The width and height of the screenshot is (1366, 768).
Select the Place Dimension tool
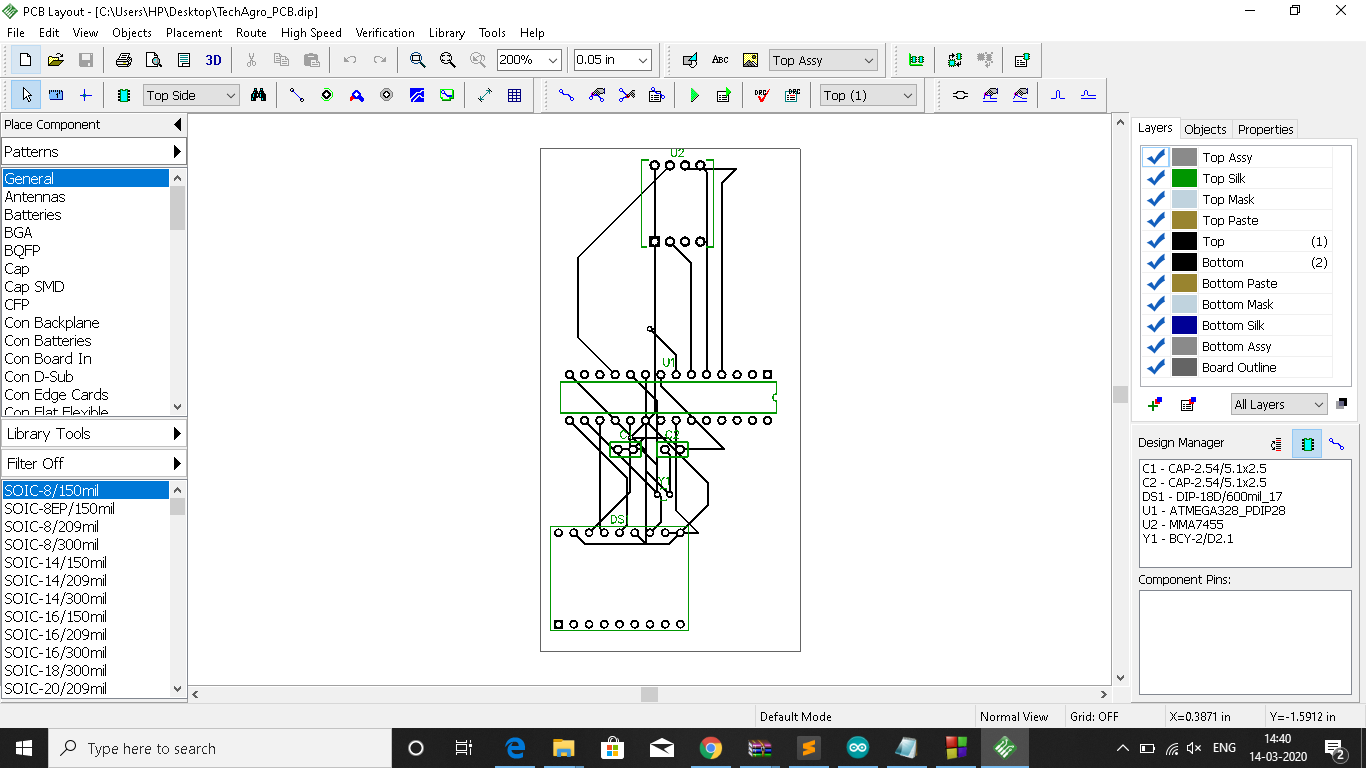[x=485, y=96]
